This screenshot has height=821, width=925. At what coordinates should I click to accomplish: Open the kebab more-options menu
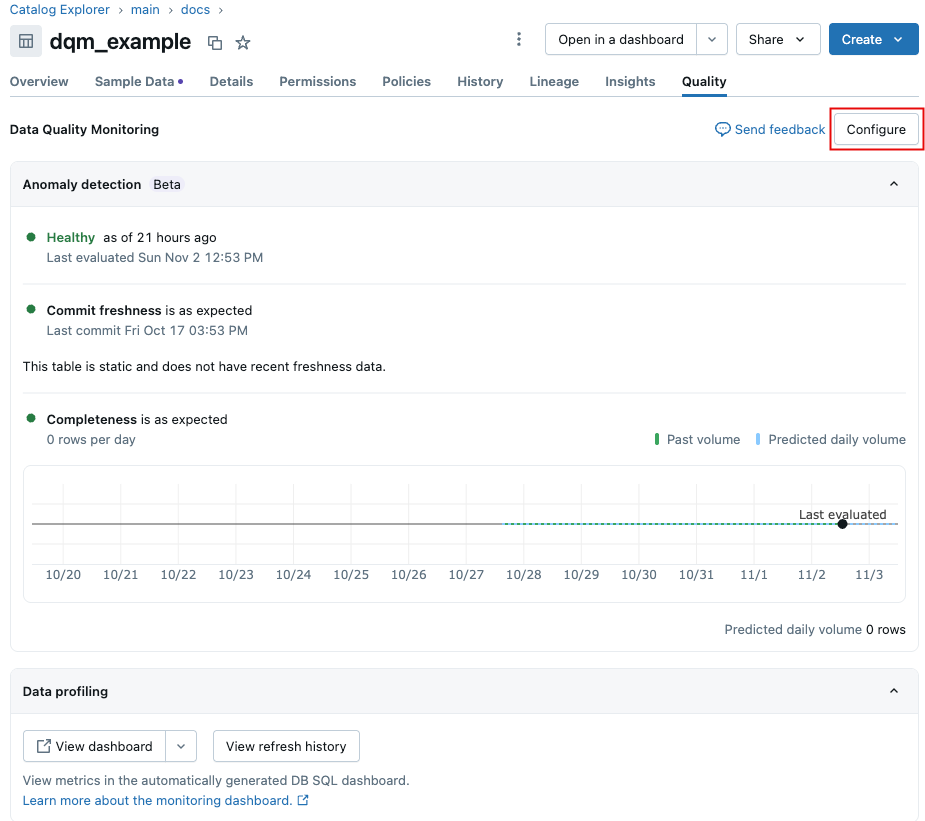518,39
